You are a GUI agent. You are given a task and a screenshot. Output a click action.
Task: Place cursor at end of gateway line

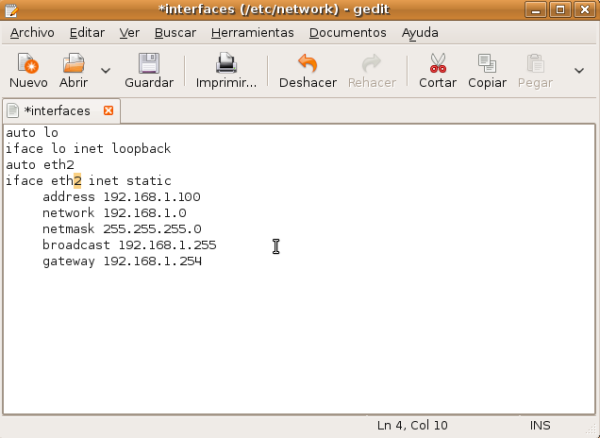click(x=203, y=261)
